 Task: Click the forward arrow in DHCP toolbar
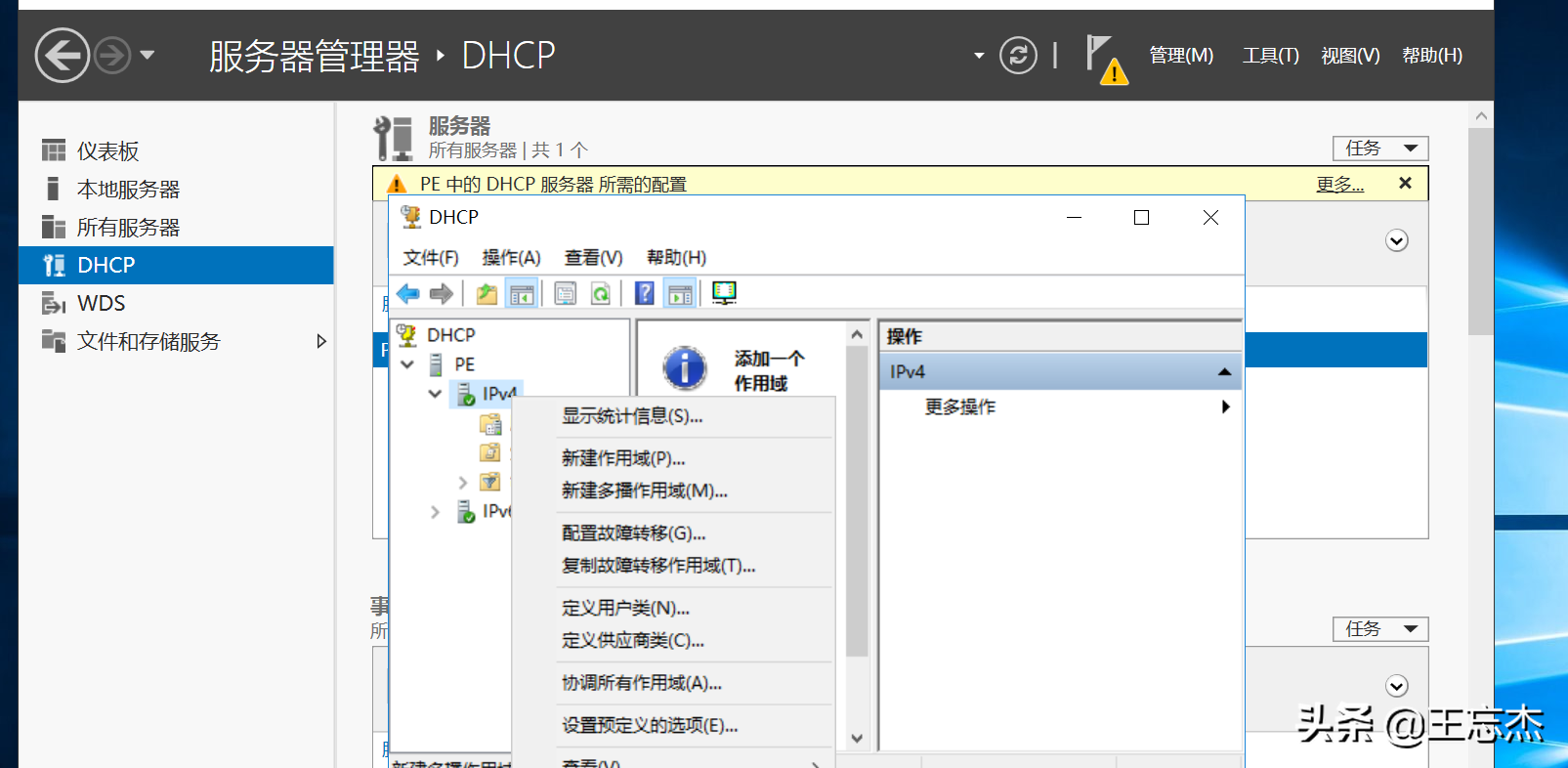pyautogui.click(x=442, y=293)
